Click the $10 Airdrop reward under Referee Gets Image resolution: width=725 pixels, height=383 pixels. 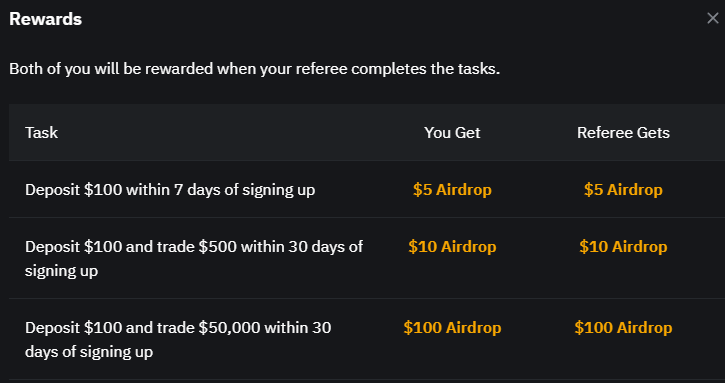click(x=623, y=247)
